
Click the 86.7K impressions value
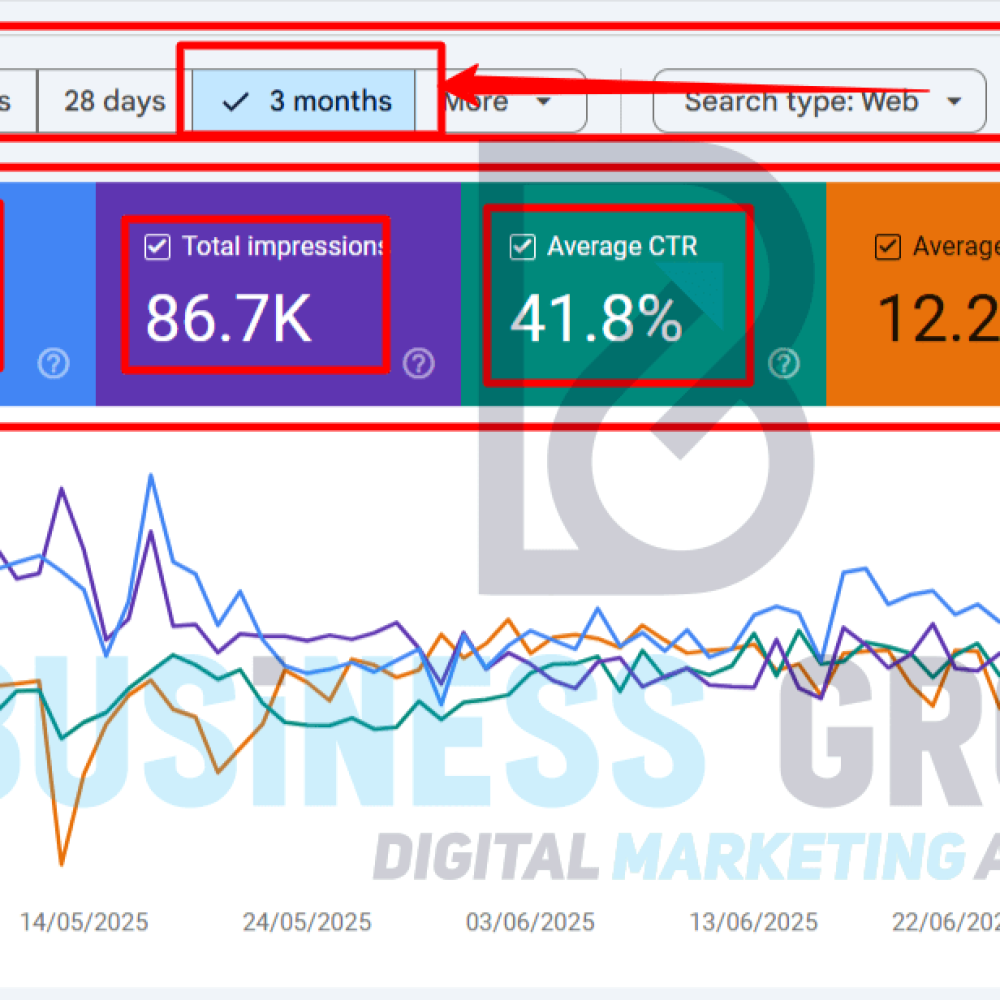pos(228,318)
